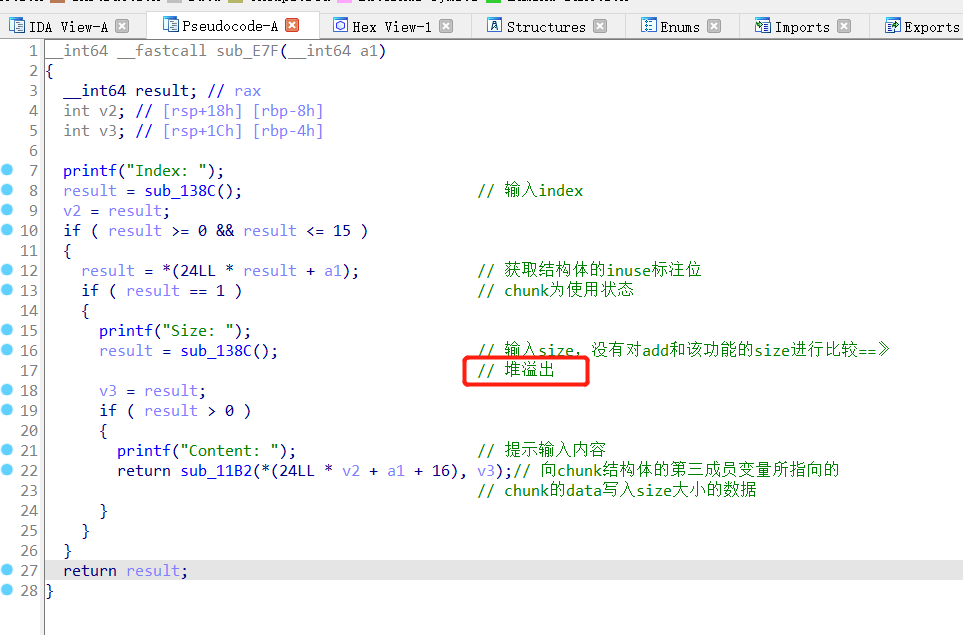Screen dimensions: 963x635
Task: Open the Imports tab
Action: pos(802,26)
